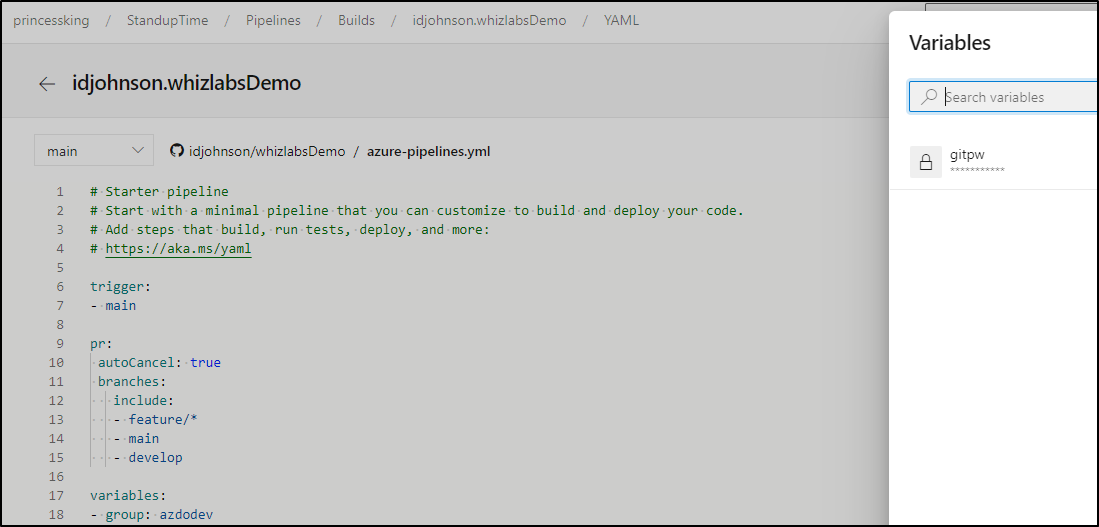Click the Variables panel heading

(x=950, y=43)
